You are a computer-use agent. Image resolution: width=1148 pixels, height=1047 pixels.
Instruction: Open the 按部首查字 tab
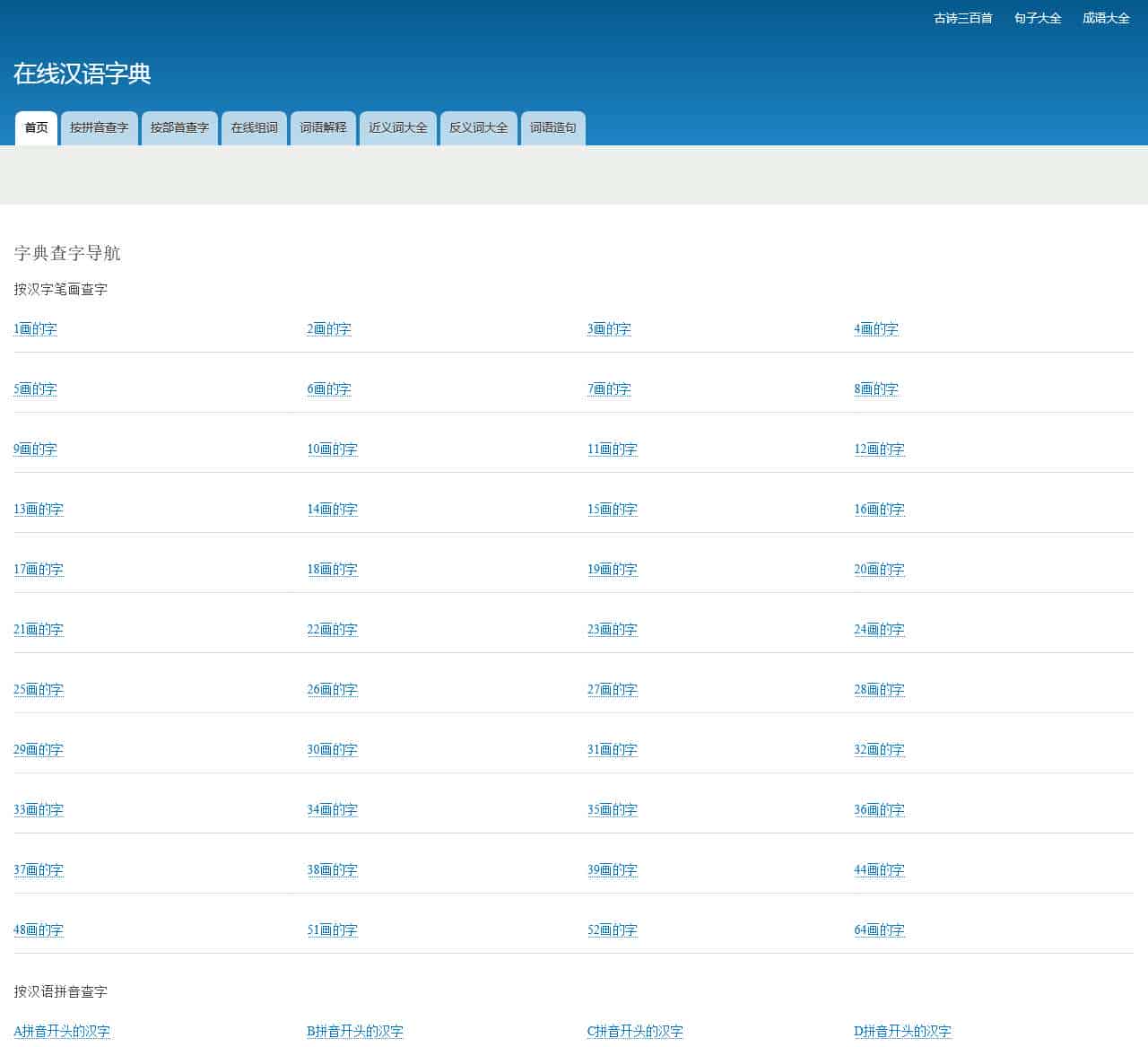pos(179,128)
